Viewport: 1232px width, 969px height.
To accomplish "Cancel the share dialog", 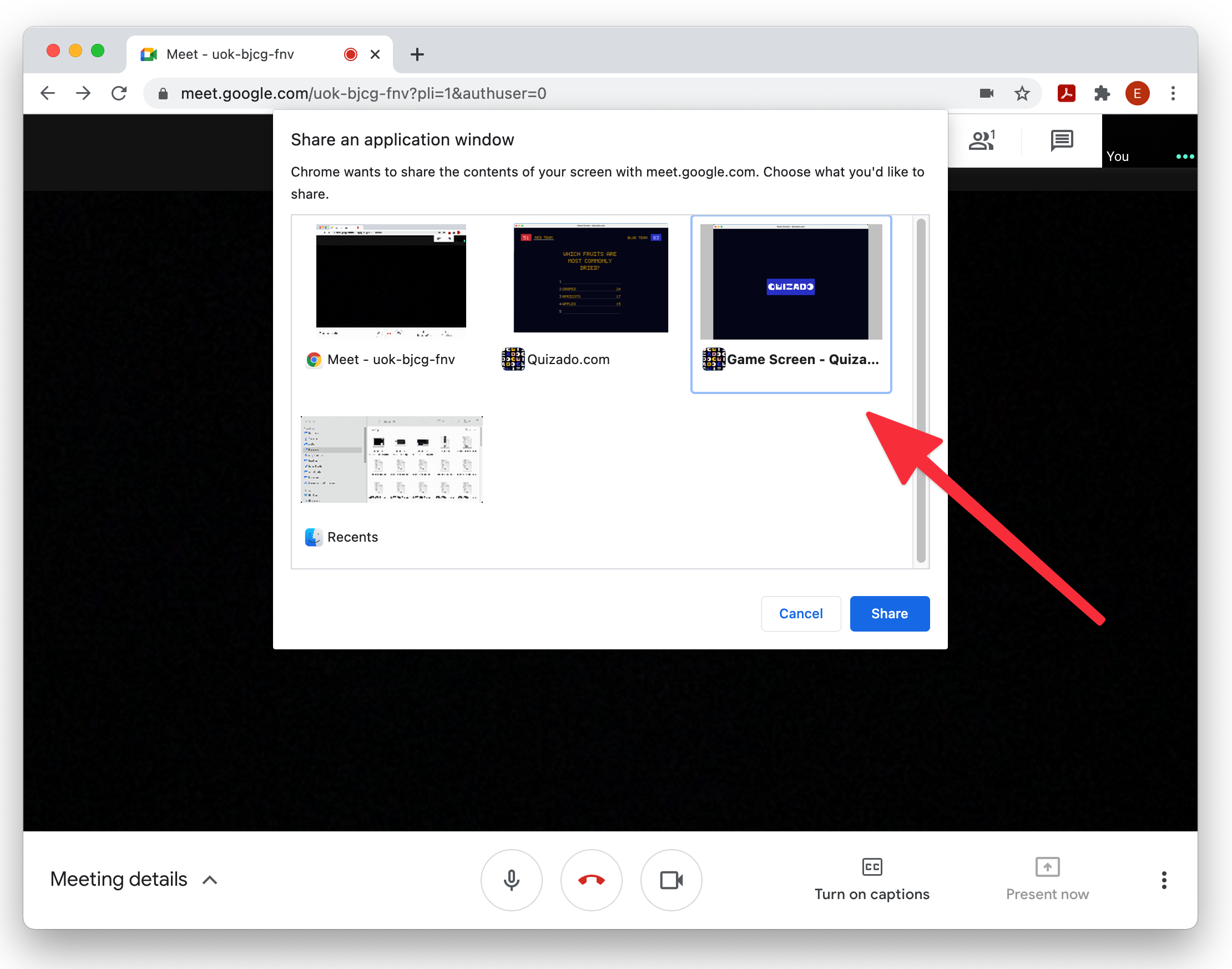I will 800,613.
